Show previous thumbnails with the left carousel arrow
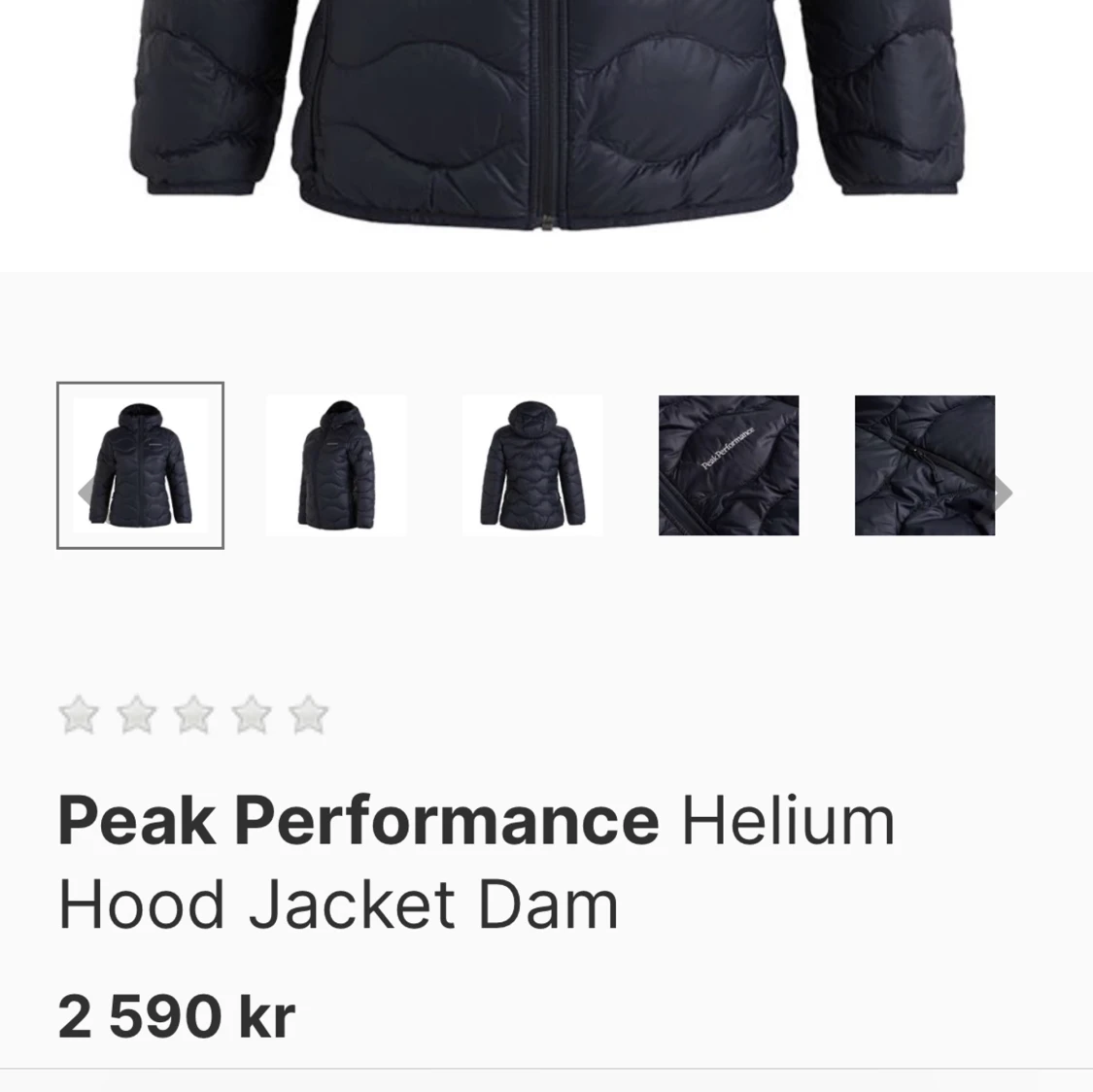 [85, 492]
